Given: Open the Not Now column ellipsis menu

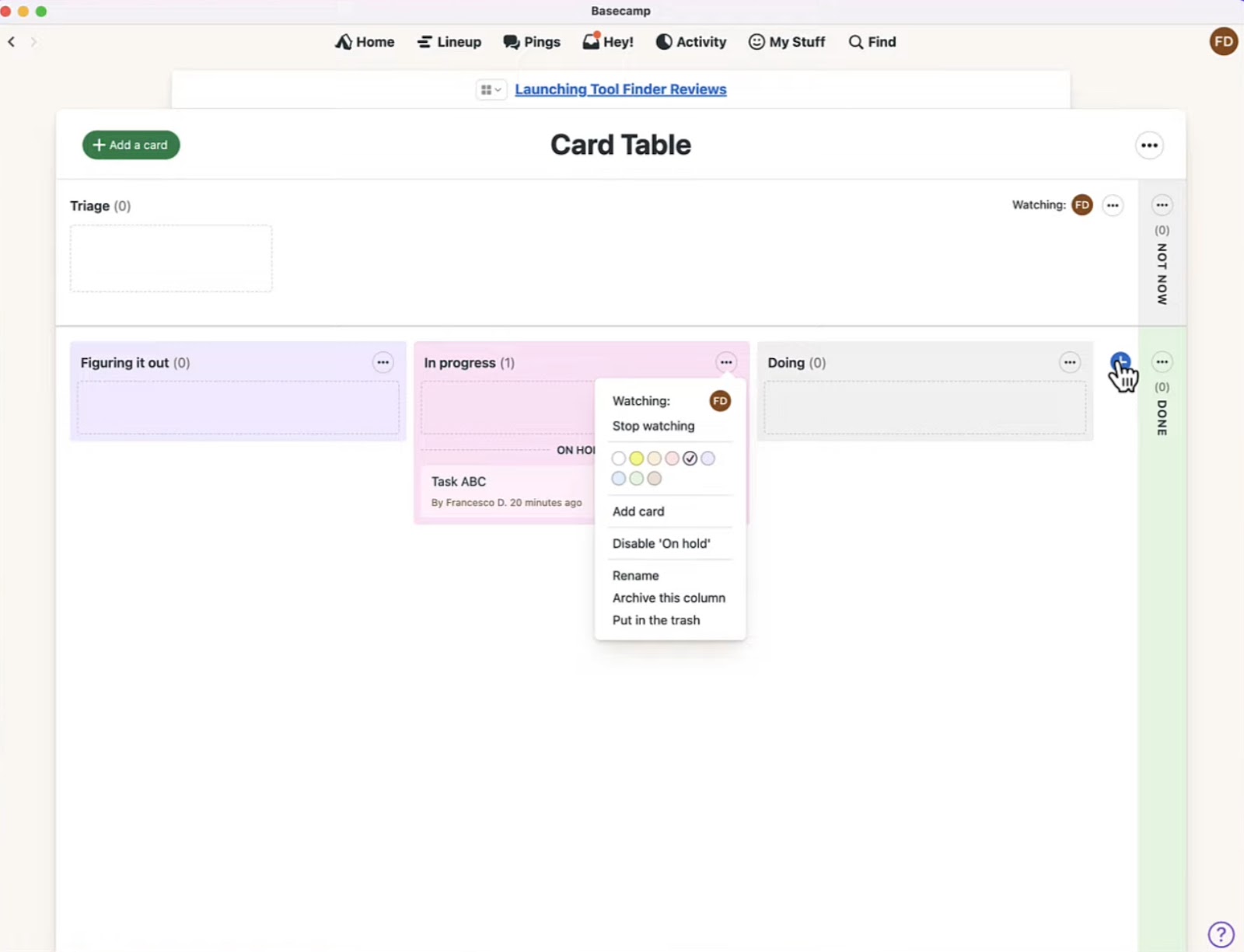Looking at the screenshot, I should [1162, 205].
